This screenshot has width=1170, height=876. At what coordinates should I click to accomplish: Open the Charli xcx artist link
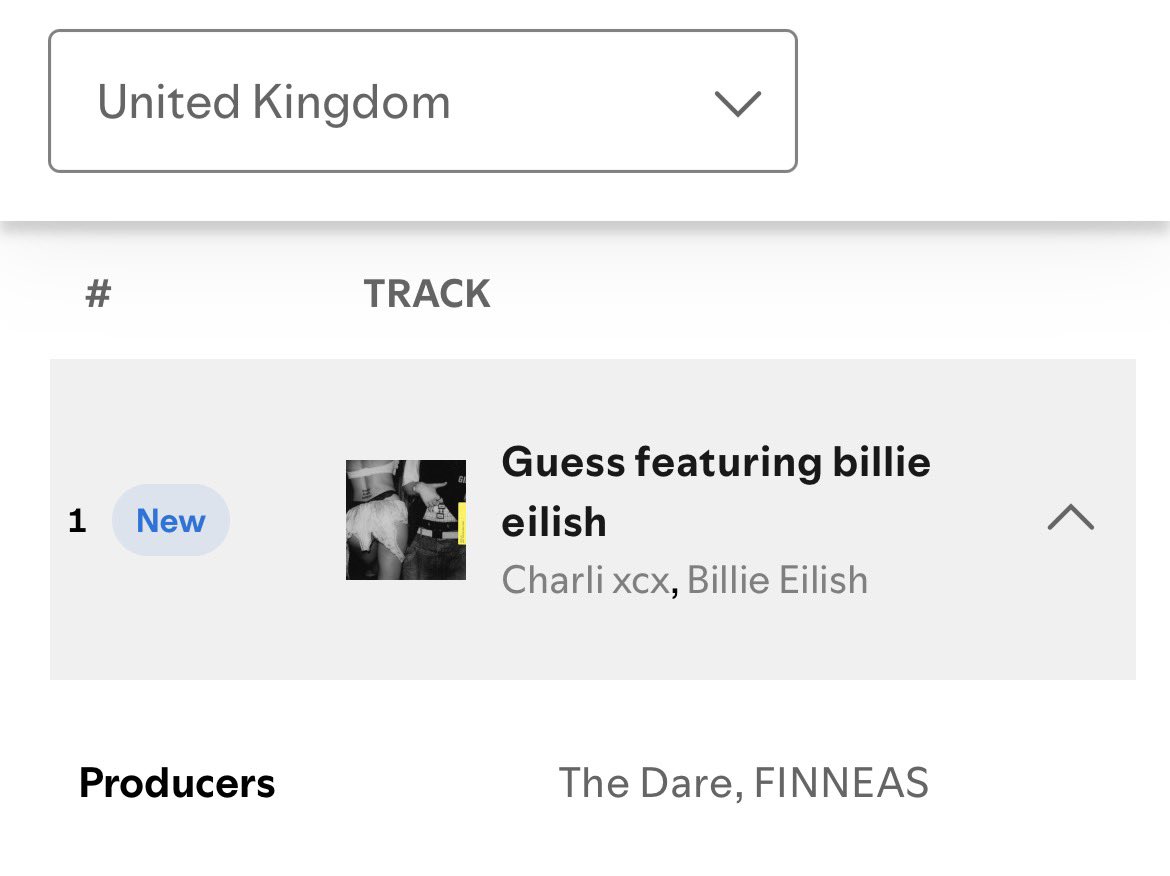(x=586, y=580)
